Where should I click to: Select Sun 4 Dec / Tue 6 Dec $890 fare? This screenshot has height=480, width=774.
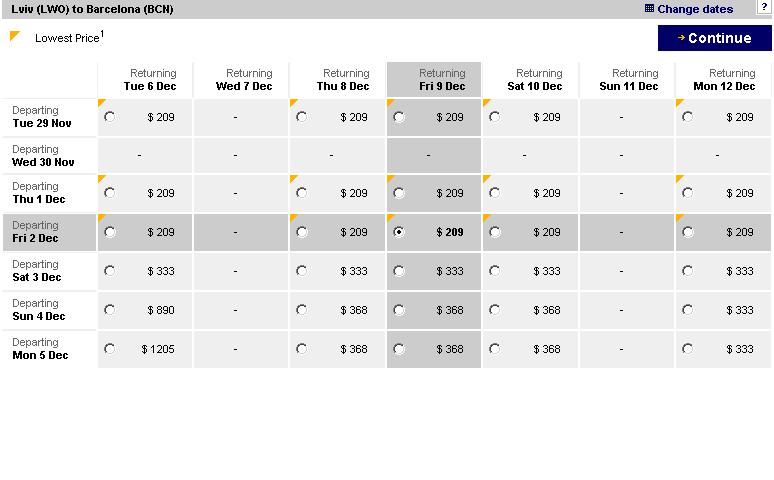pos(110,310)
